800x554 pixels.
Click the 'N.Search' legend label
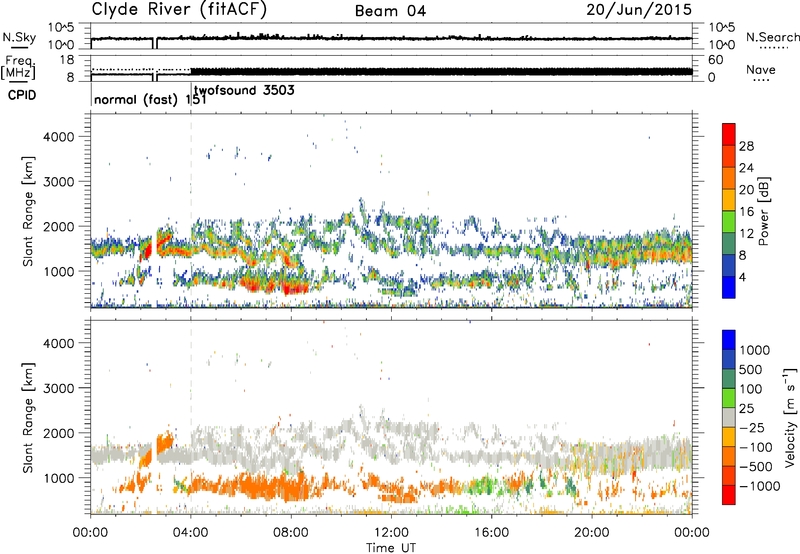coord(772,37)
